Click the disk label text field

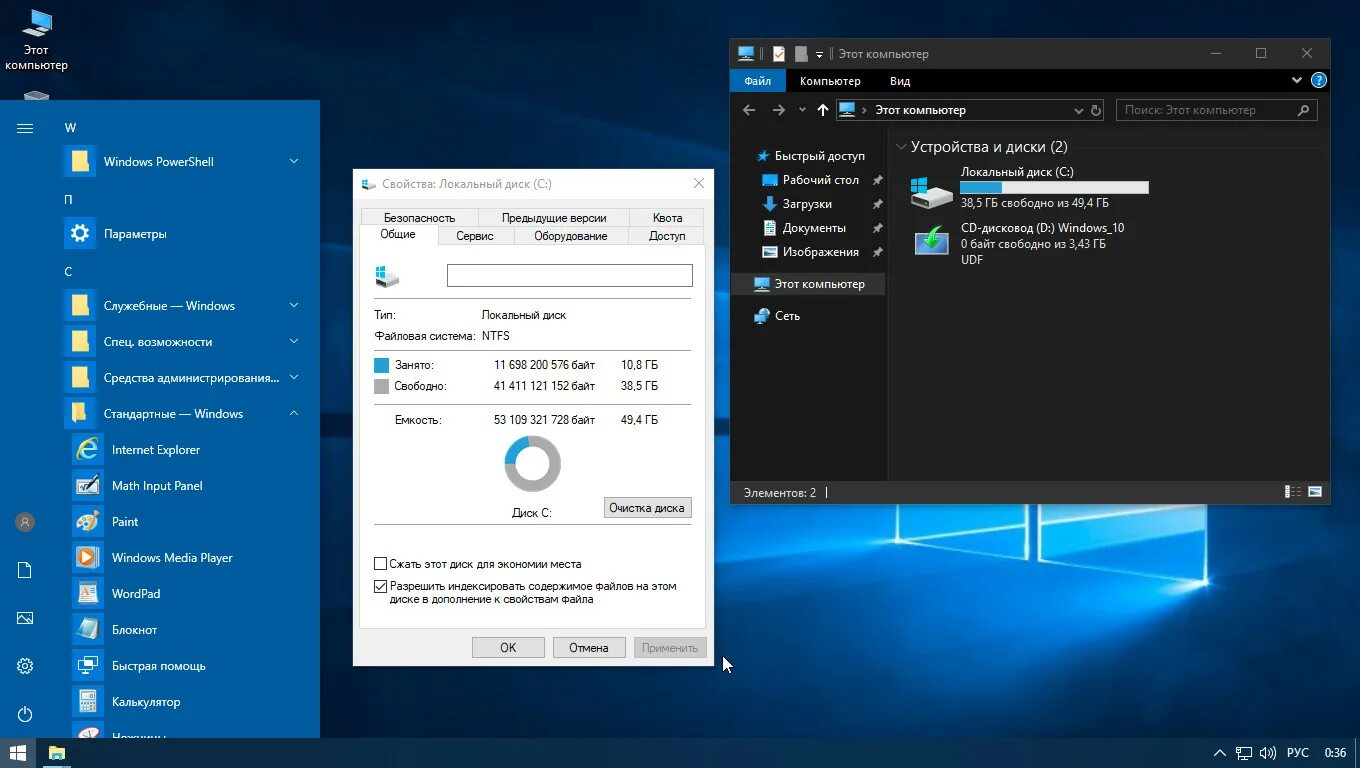pos(569,275)
